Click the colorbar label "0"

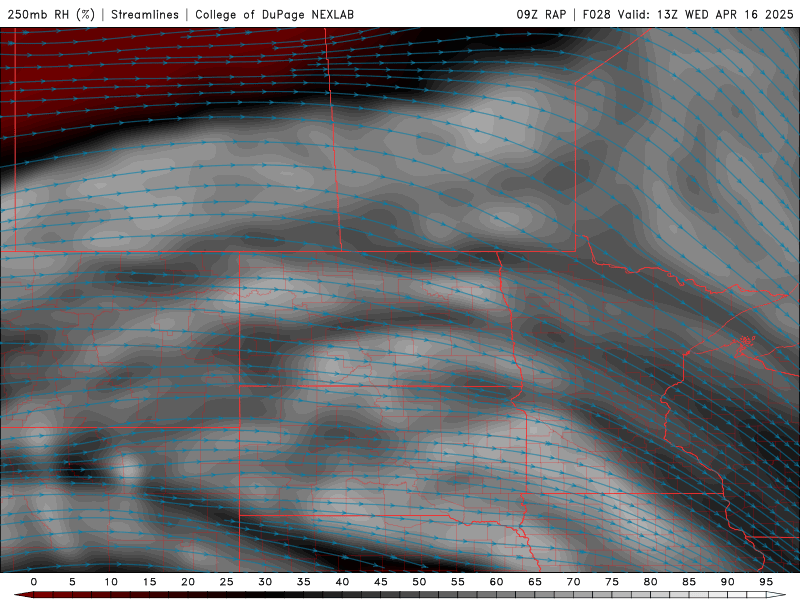coord(34,582)
